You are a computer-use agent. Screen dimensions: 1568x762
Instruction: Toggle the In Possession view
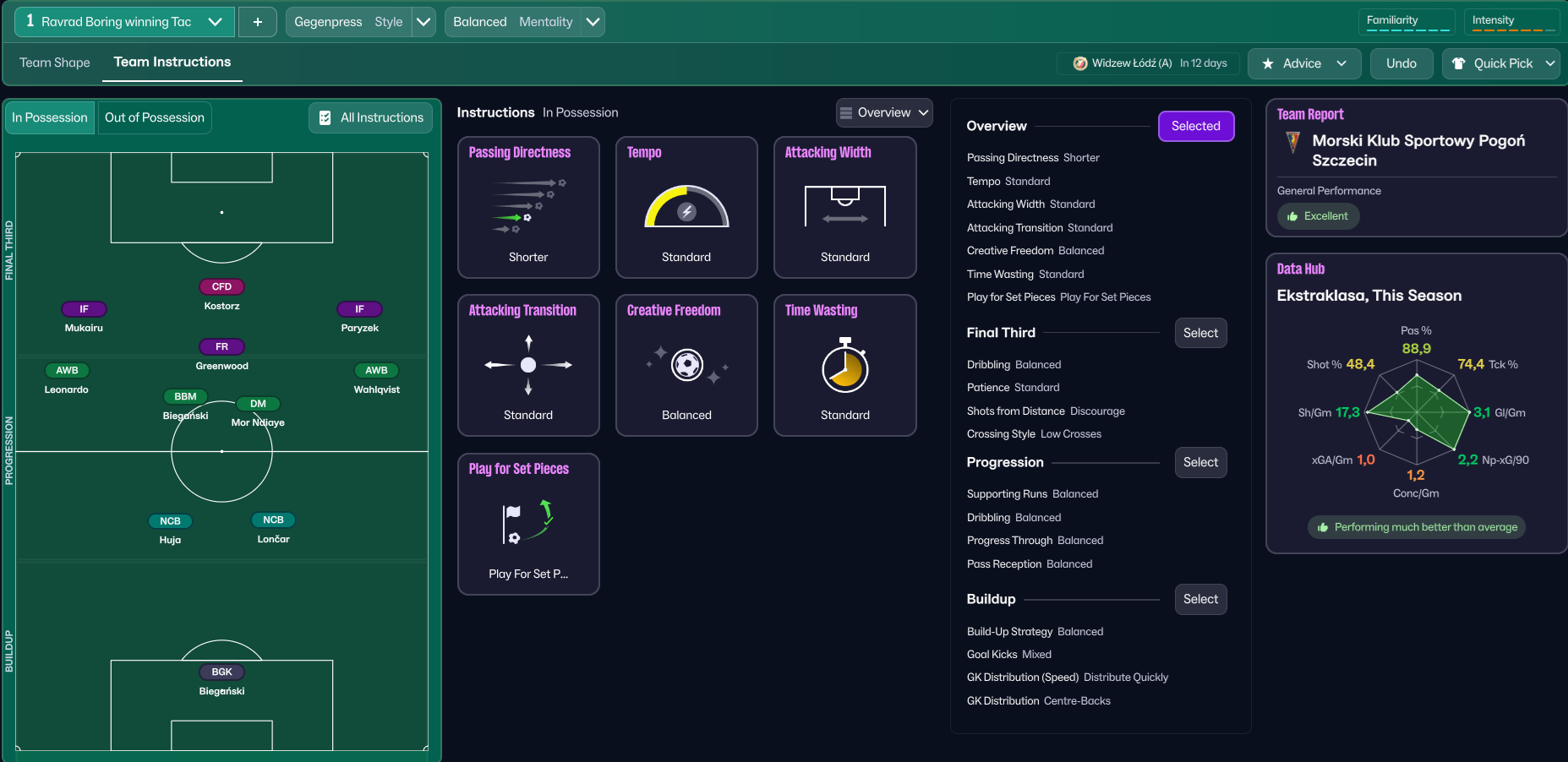[x=50, y=117]
